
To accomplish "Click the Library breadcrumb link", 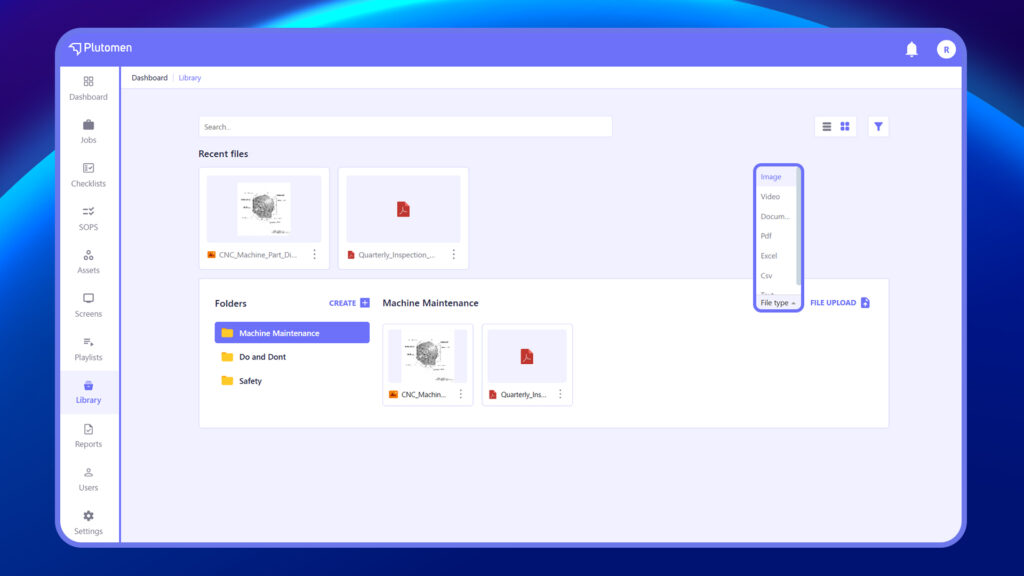I will 190,78.
